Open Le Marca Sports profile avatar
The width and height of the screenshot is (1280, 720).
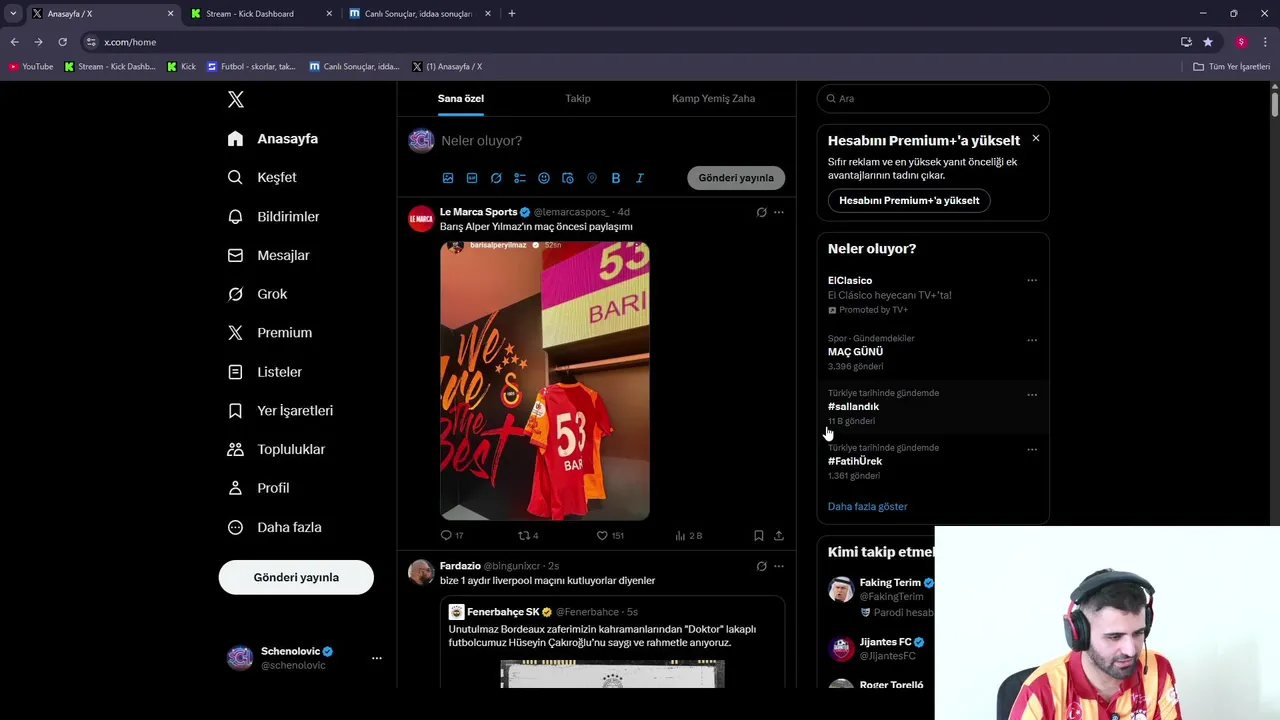421,219
